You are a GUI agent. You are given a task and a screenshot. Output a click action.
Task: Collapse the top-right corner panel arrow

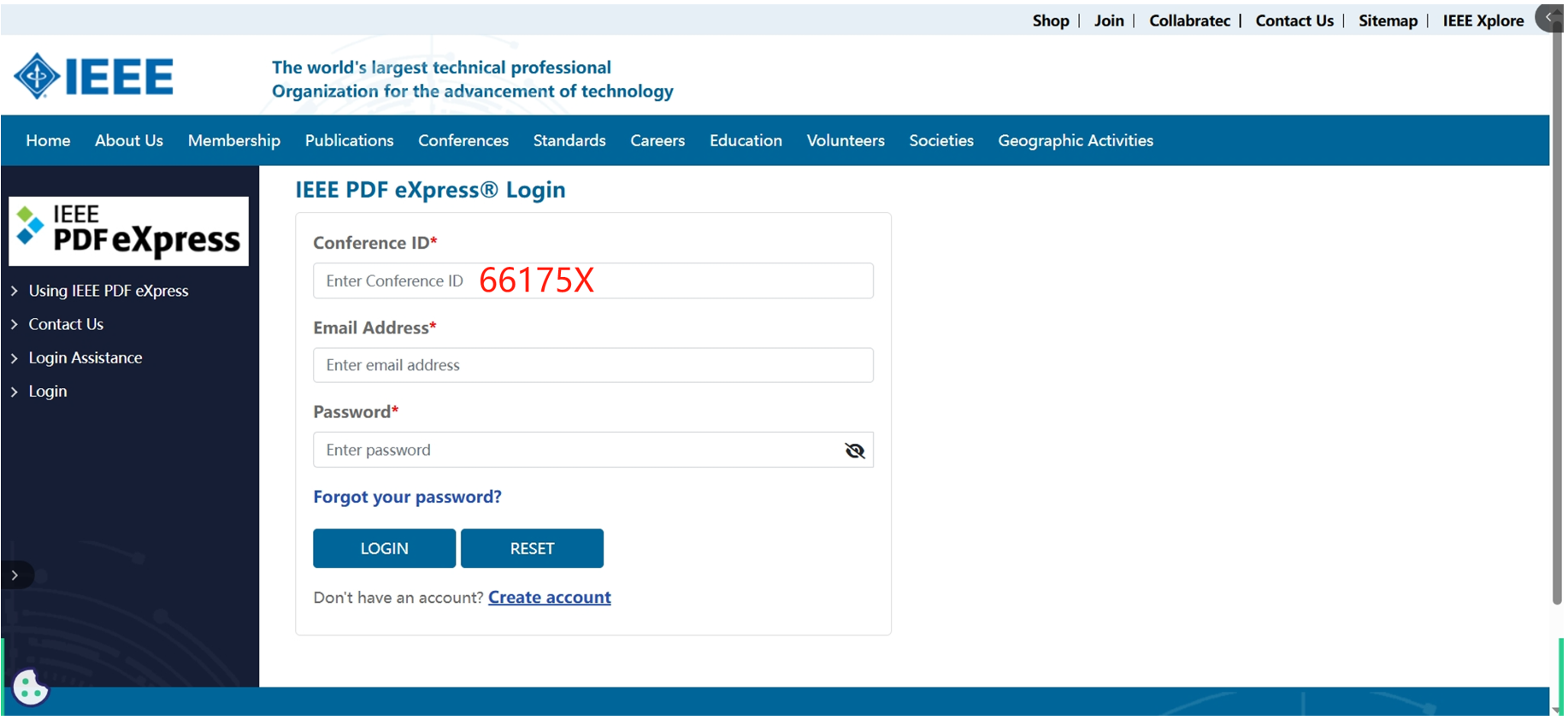[x=1549, y=17]
